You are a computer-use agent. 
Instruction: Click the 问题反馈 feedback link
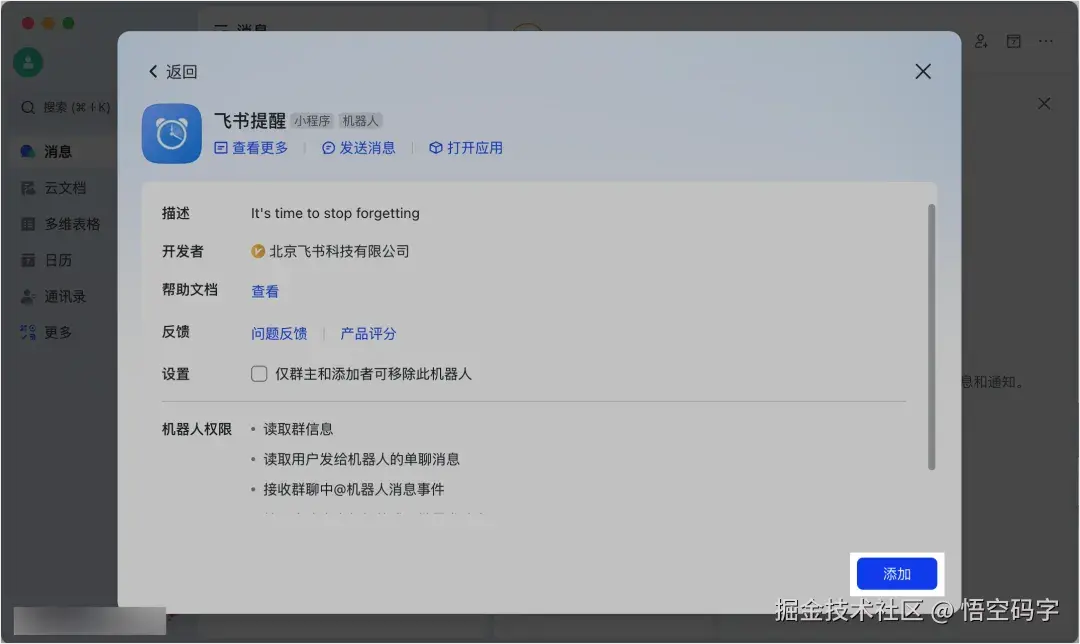click(279, 332)
